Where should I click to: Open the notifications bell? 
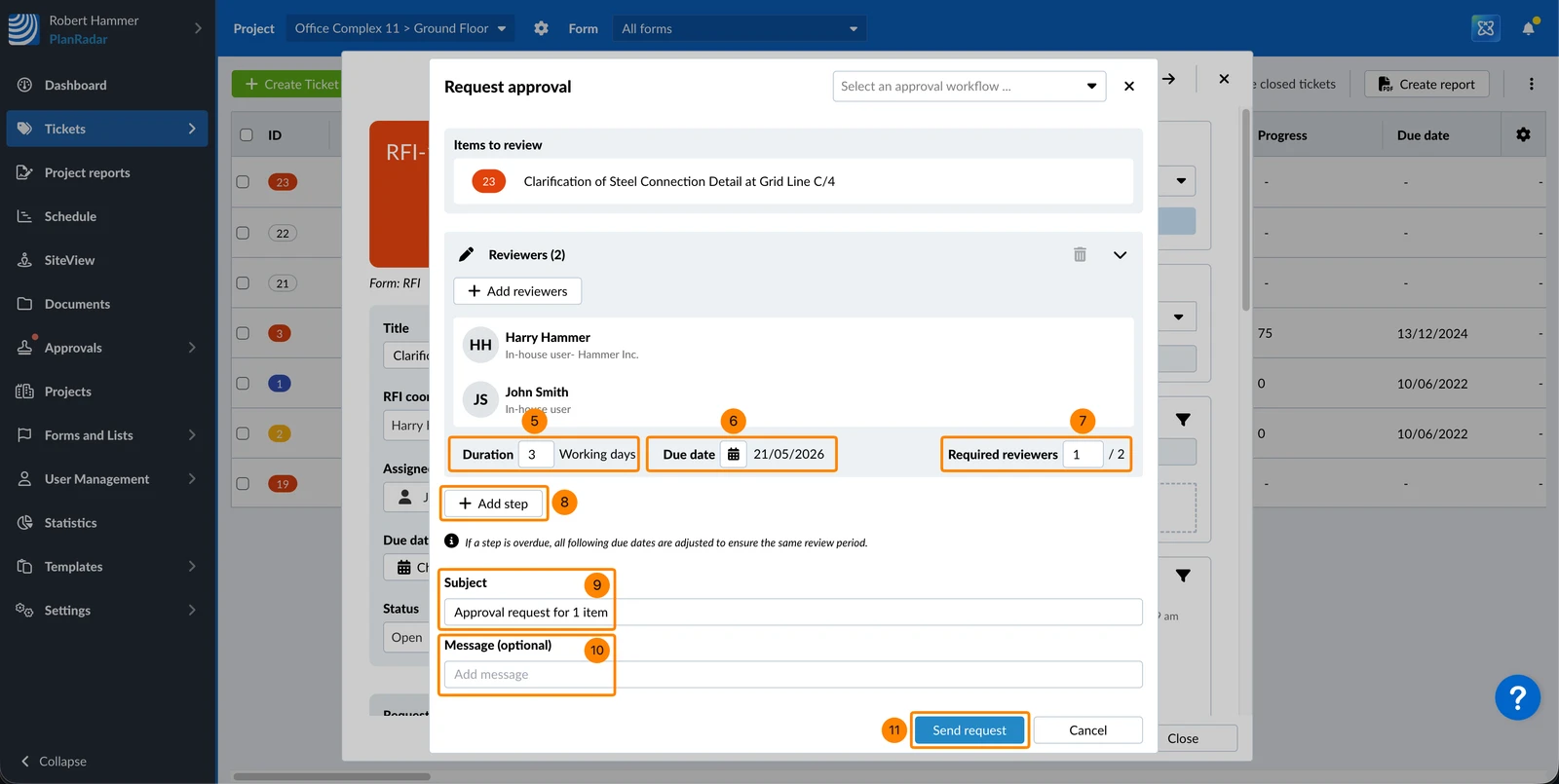coord(1528,28)
